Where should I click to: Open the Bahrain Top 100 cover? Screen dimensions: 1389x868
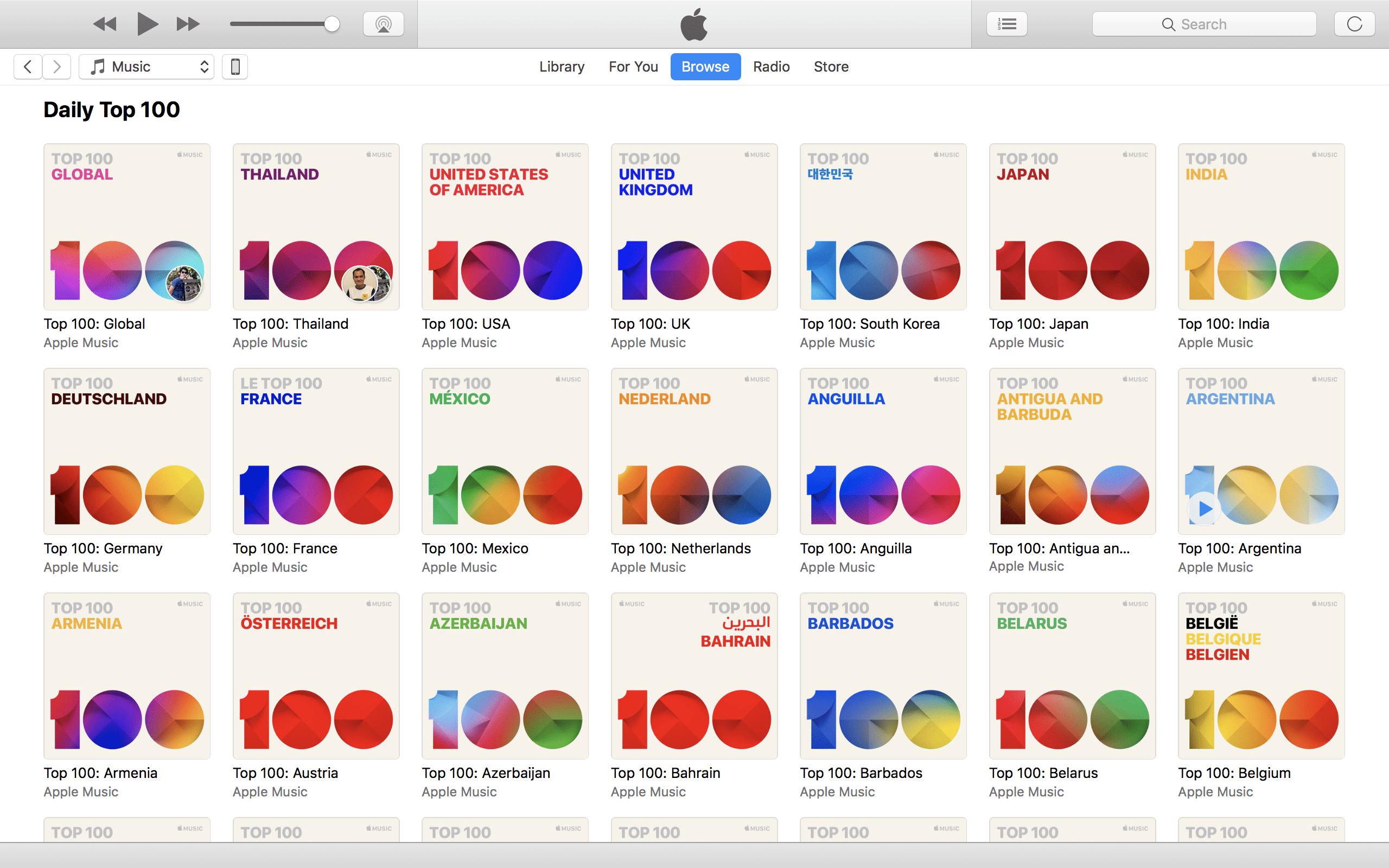pos(694,676)
